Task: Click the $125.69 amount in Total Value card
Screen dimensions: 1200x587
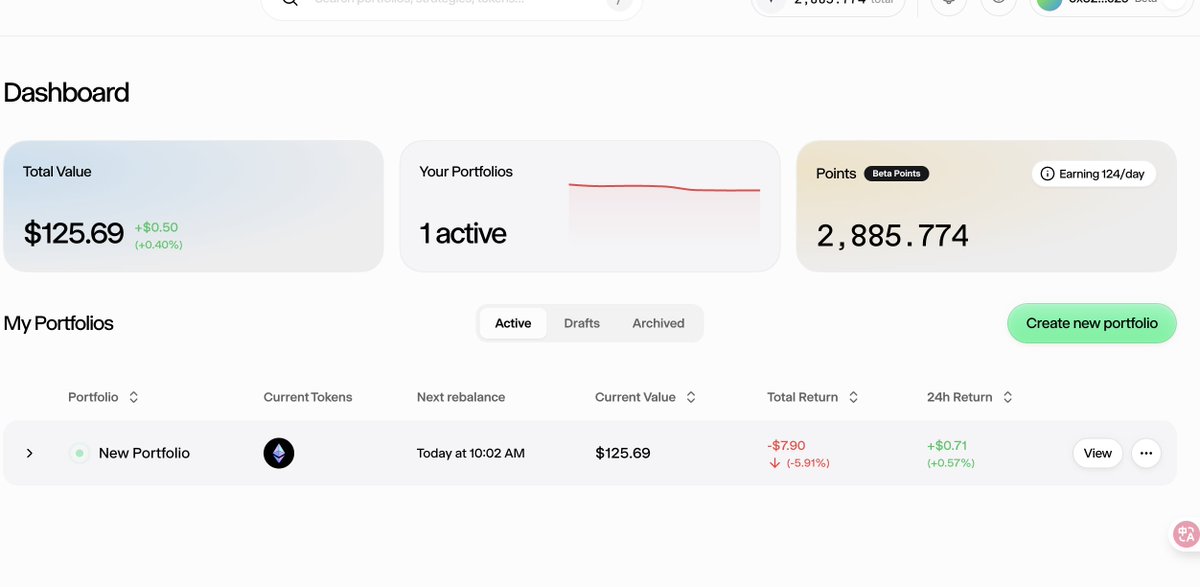Action: (x=74, y=234)
